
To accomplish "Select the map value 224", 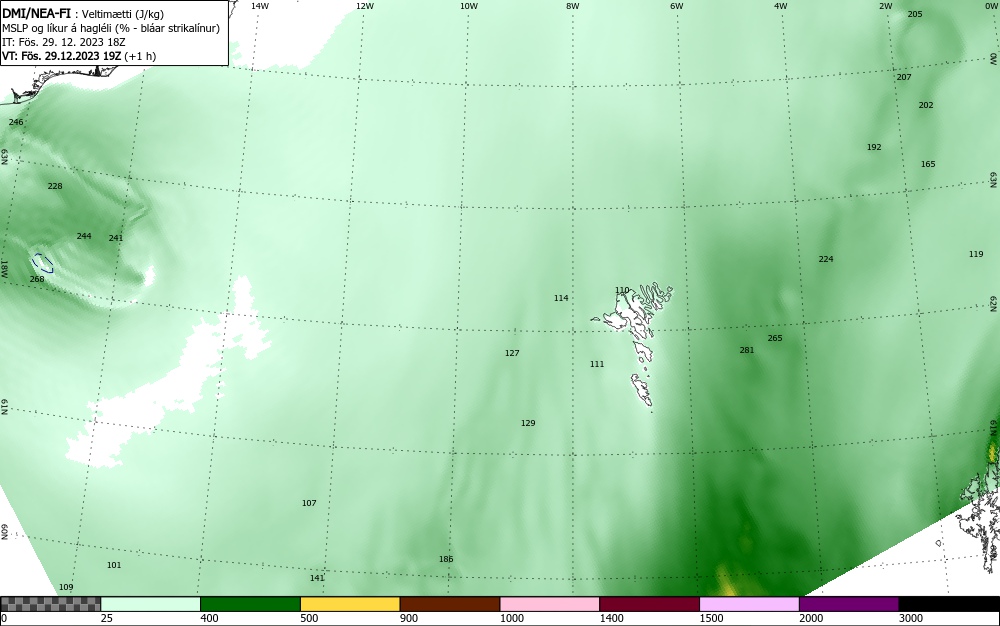I will [x=826, y=259].
